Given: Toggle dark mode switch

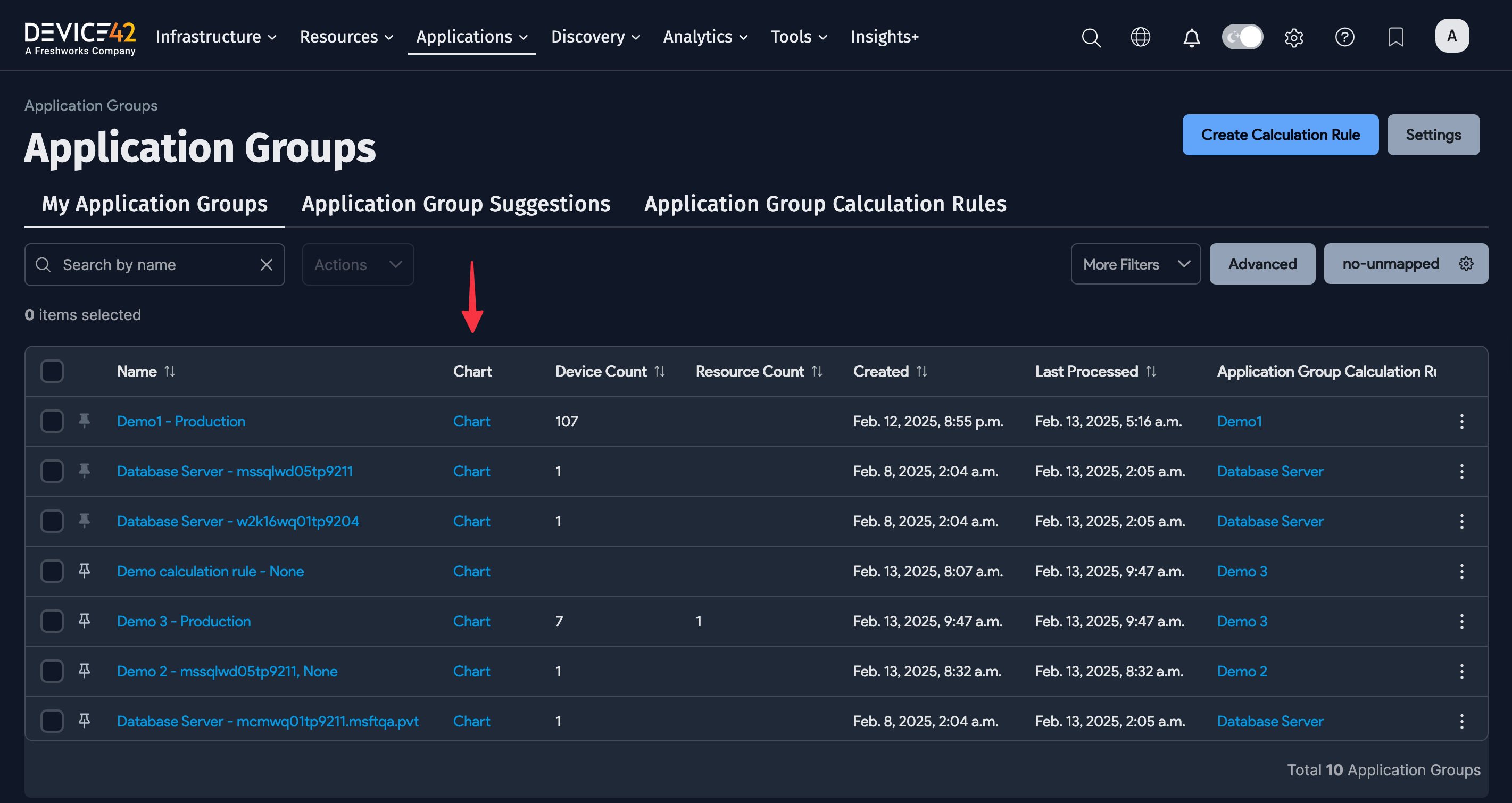Looking at the screenshot, I should [x=1242, y=37].
